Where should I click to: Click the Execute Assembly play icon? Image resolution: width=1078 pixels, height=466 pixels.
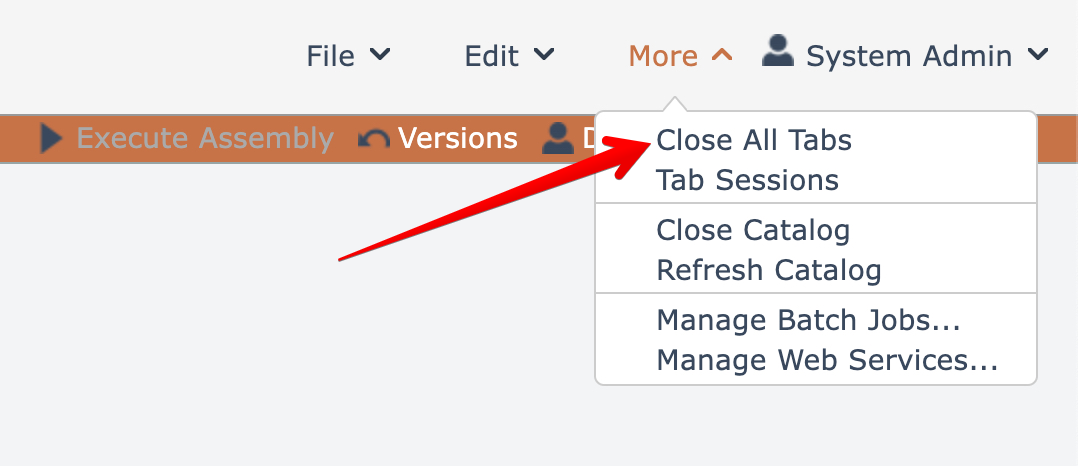point(52,139)
